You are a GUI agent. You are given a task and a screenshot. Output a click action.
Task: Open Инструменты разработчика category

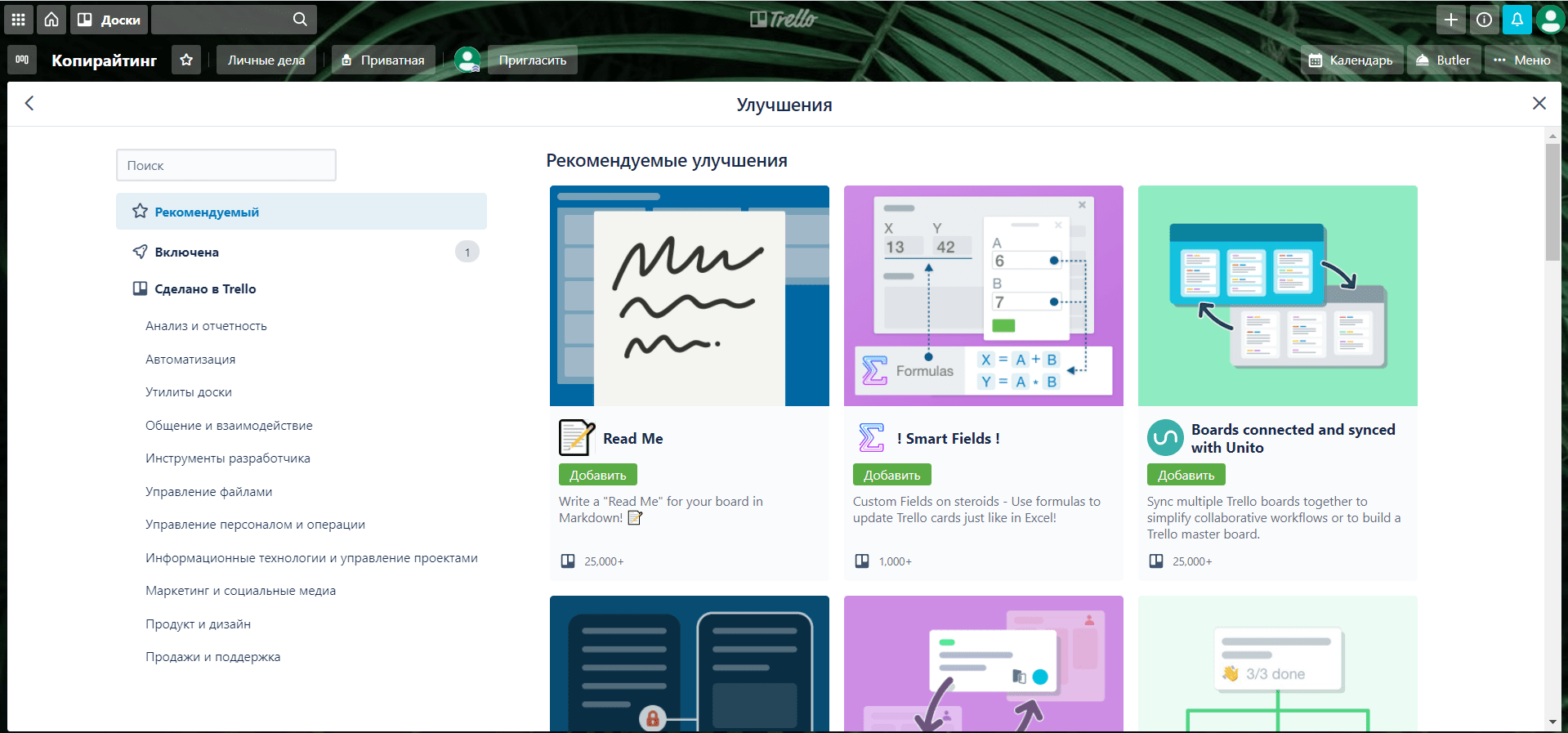click(x=228, y=458)
